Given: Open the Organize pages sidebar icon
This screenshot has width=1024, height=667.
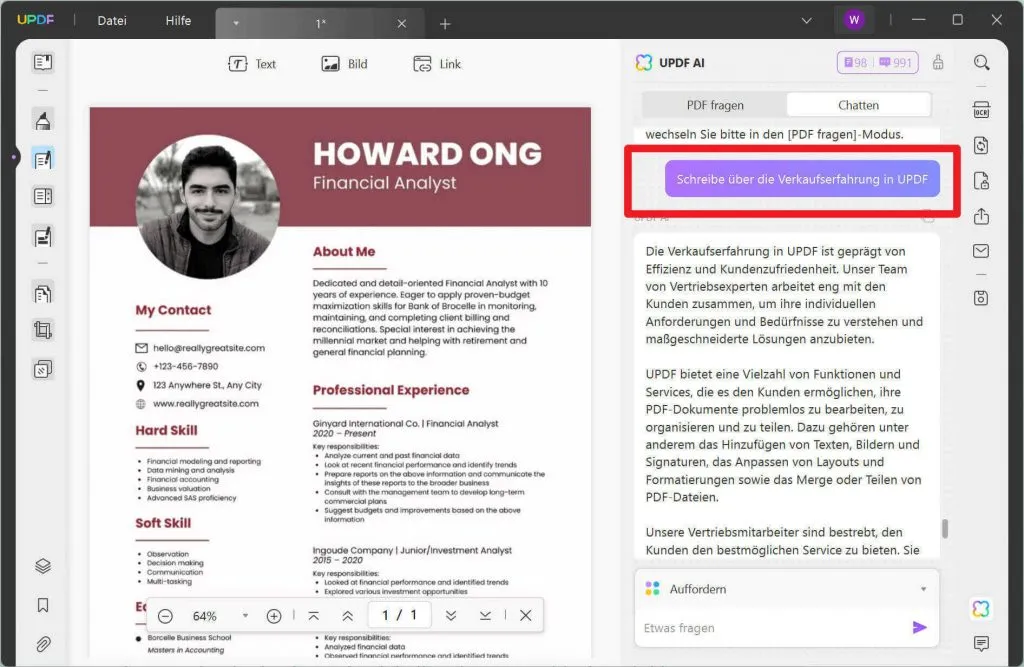Looking at the screenshot, I should tap(43, 196).
